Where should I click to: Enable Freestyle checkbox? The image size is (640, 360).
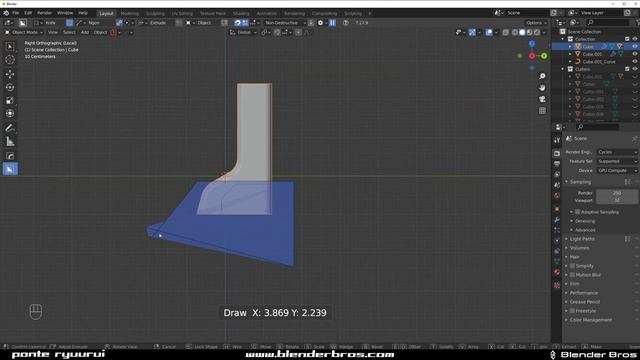[x=572, y=311]
